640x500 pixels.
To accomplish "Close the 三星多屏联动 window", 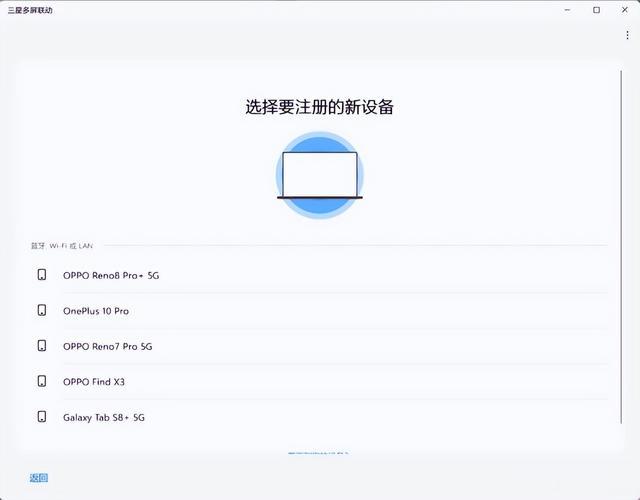I will [624, 10].
